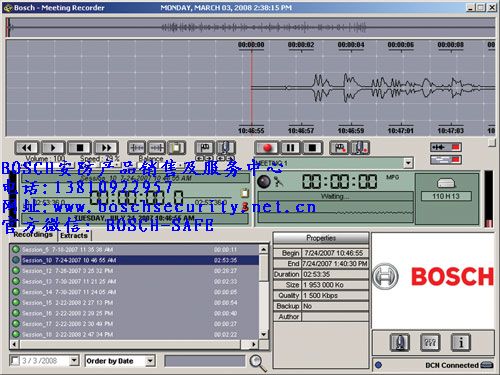The height and width of the screenshot is (375, 500).
Task: Click the clipboard icon in playback toolbar
Action: [177, 148]
